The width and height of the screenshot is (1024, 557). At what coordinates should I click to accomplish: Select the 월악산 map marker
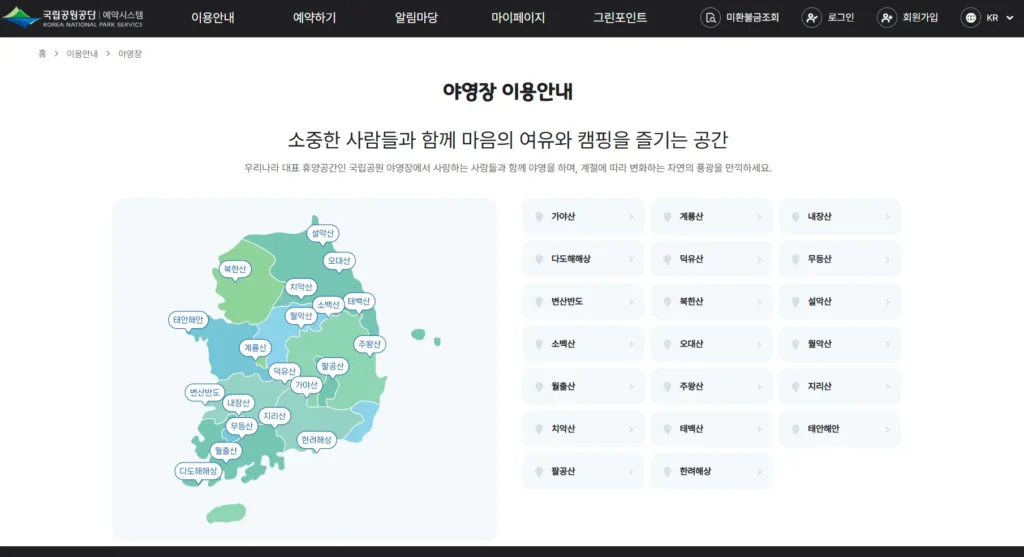[x=300, y=318]
